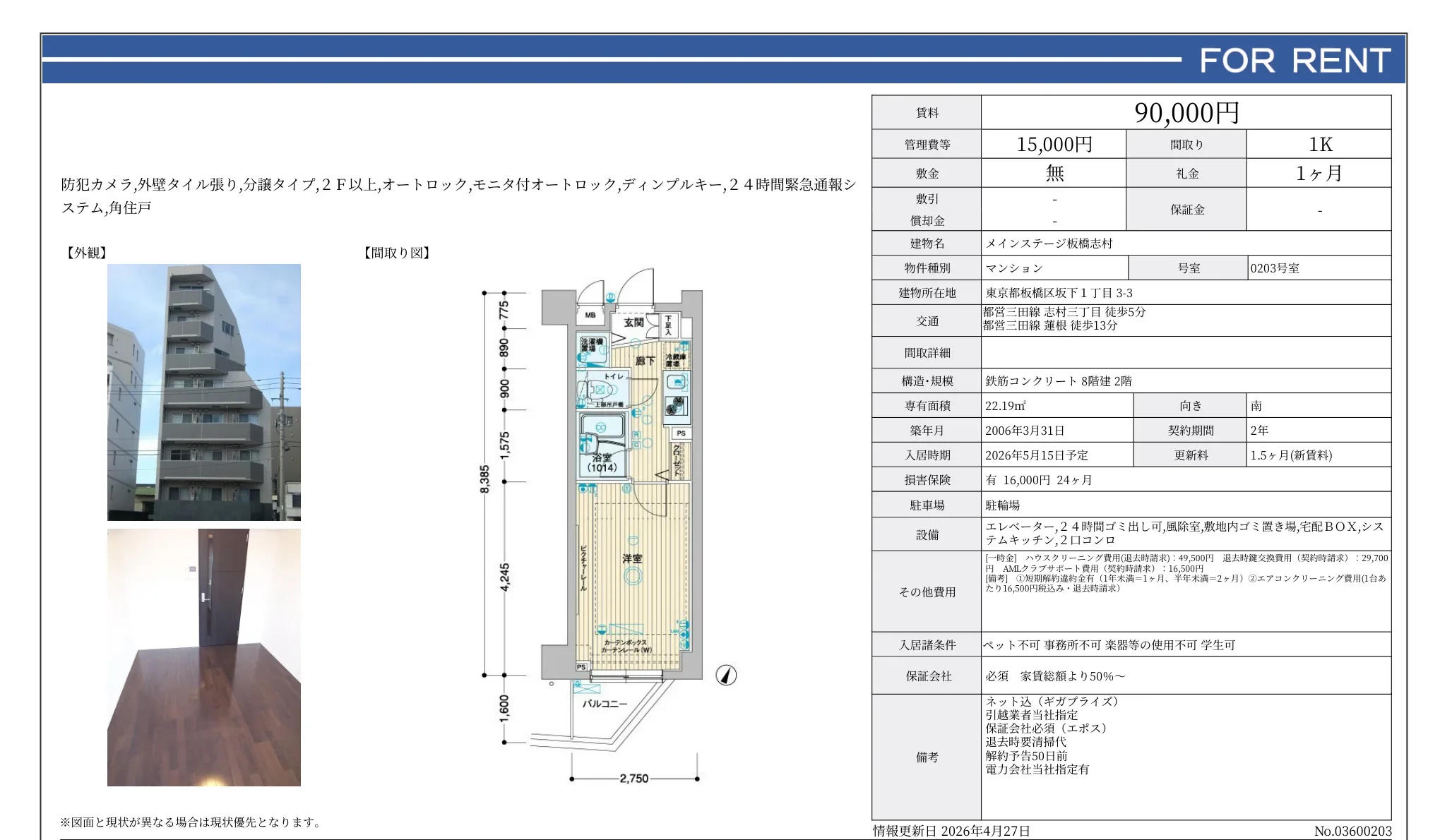Click the 蓮根 徒歩13分 access line
The height and width of the screenshot is (840, 1452).
tap(1050, 325)
